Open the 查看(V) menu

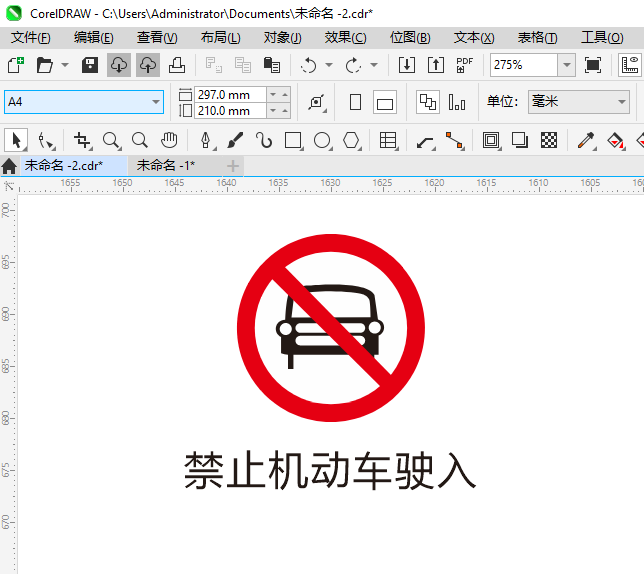pos(157,38)
